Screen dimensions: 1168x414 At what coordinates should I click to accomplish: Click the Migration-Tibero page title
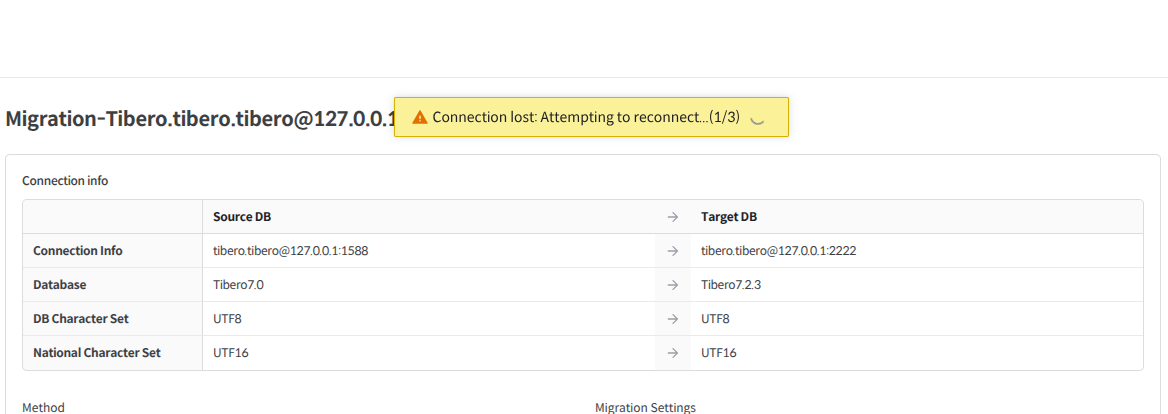196,119
